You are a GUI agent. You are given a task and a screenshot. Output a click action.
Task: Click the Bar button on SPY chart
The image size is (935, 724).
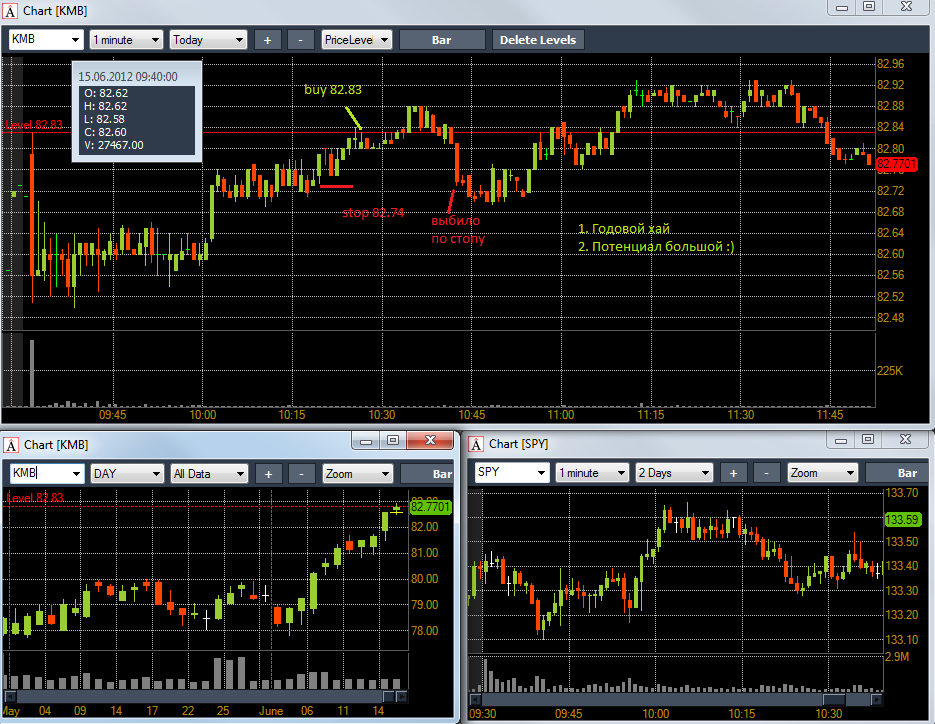click(x=897, y=473)
